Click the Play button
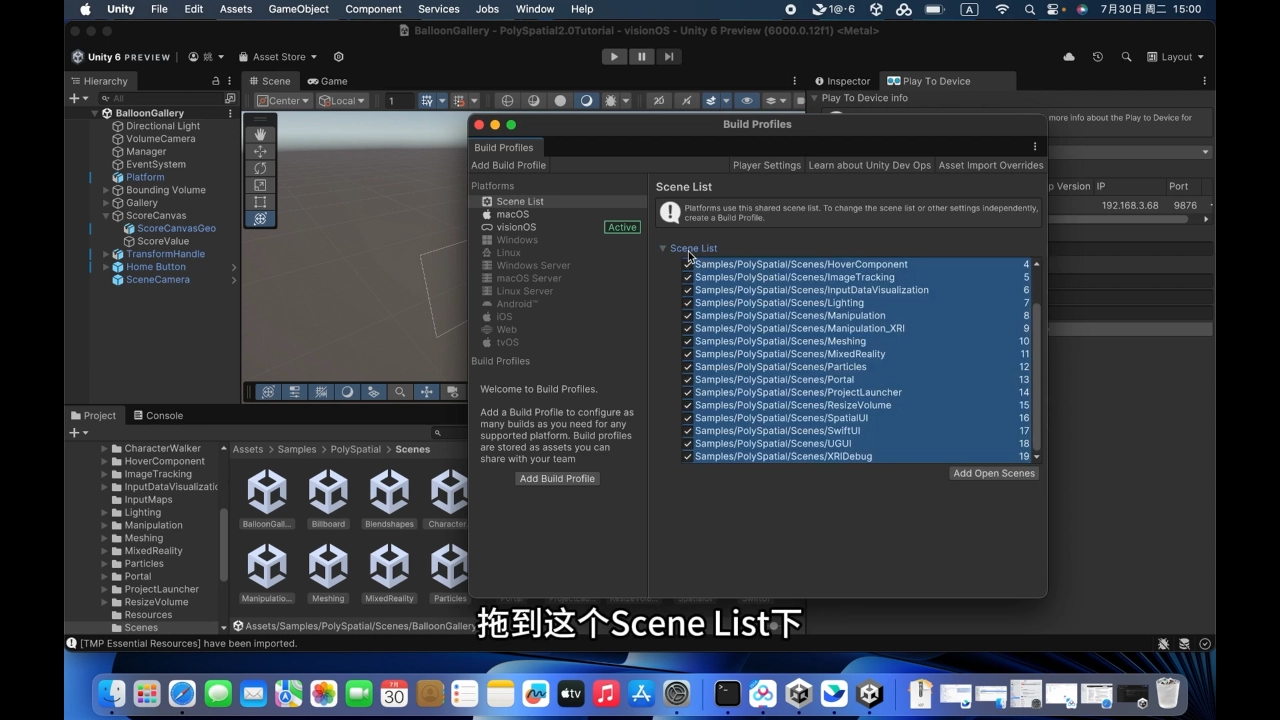The image size is (1280, 720). [x=614, y=57]
